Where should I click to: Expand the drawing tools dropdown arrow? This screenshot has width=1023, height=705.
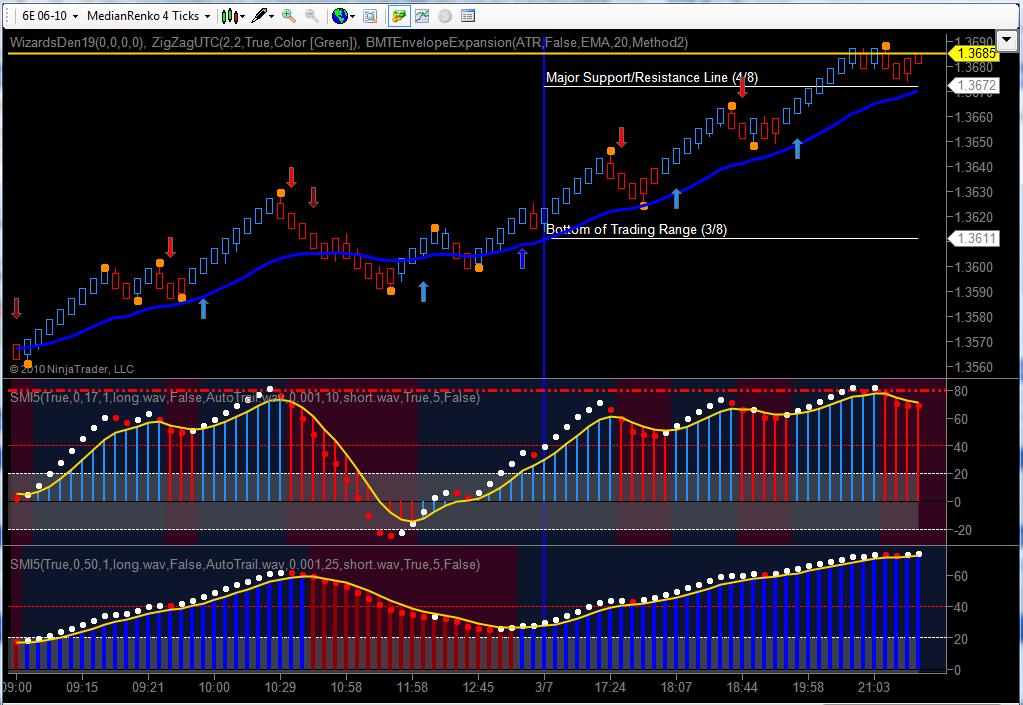point(271,16)
